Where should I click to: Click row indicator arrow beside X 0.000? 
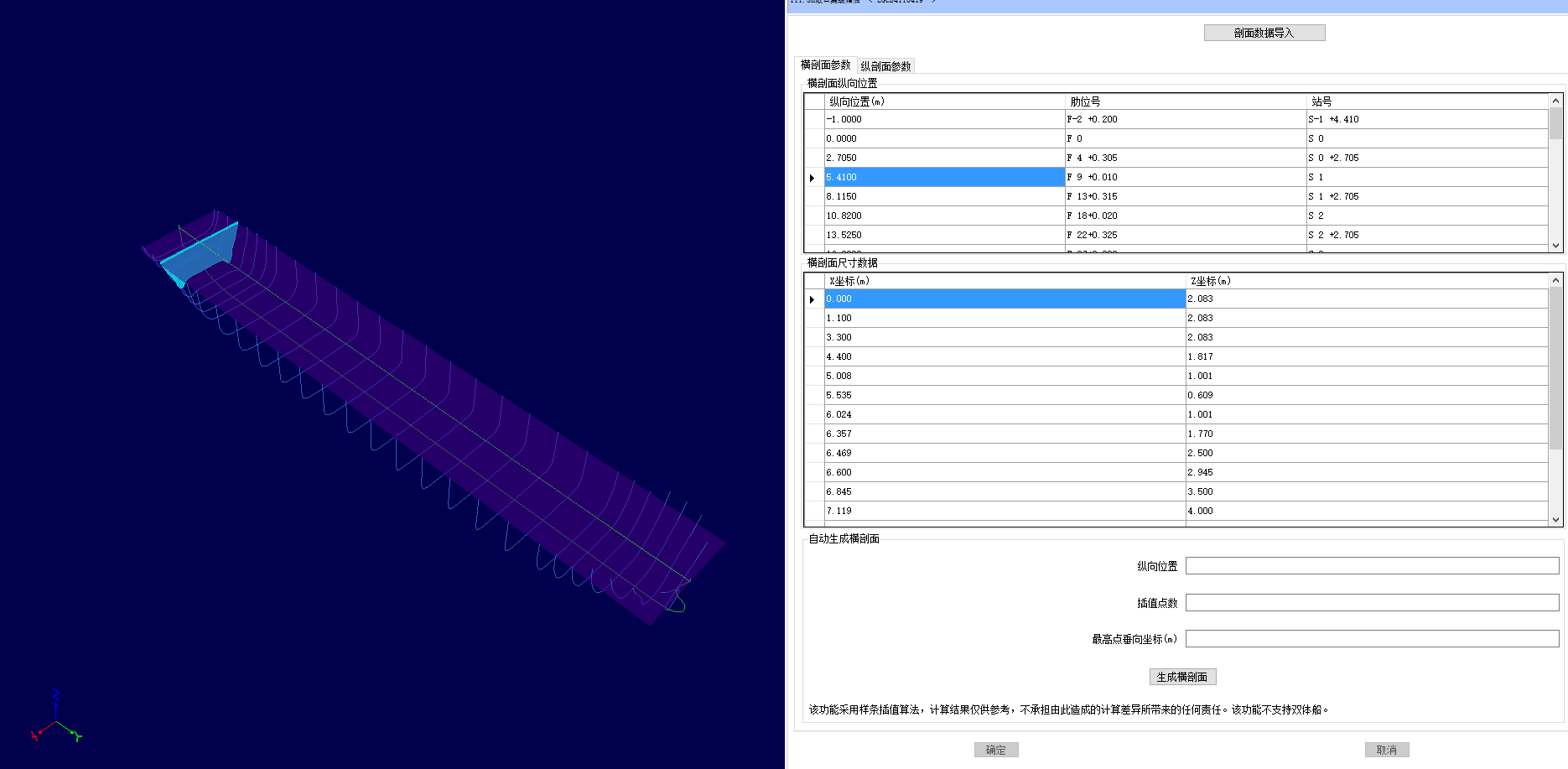pyautogui.click(x=813, y=299)
